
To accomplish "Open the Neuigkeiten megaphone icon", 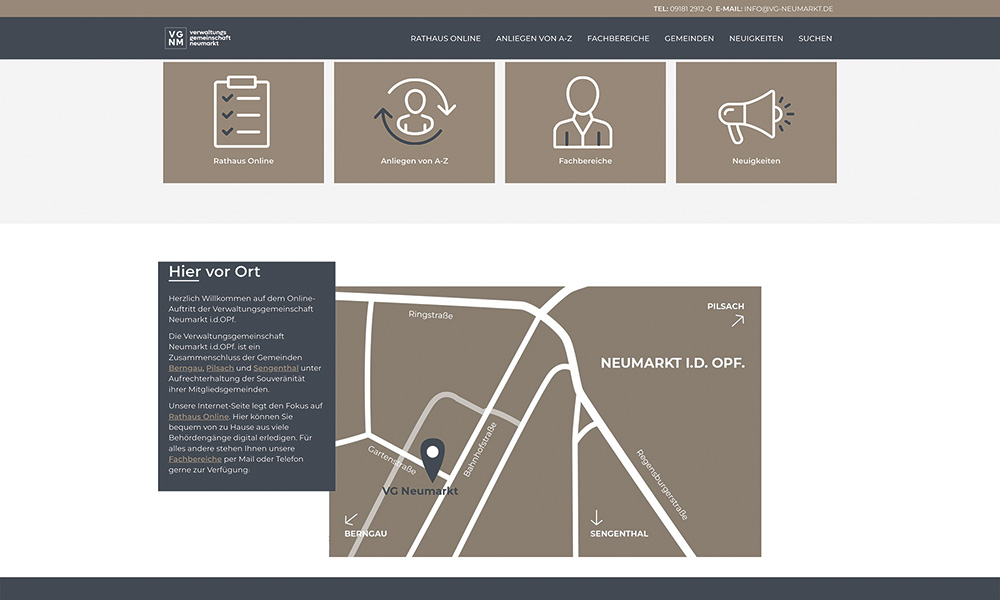I will point(756,117).
